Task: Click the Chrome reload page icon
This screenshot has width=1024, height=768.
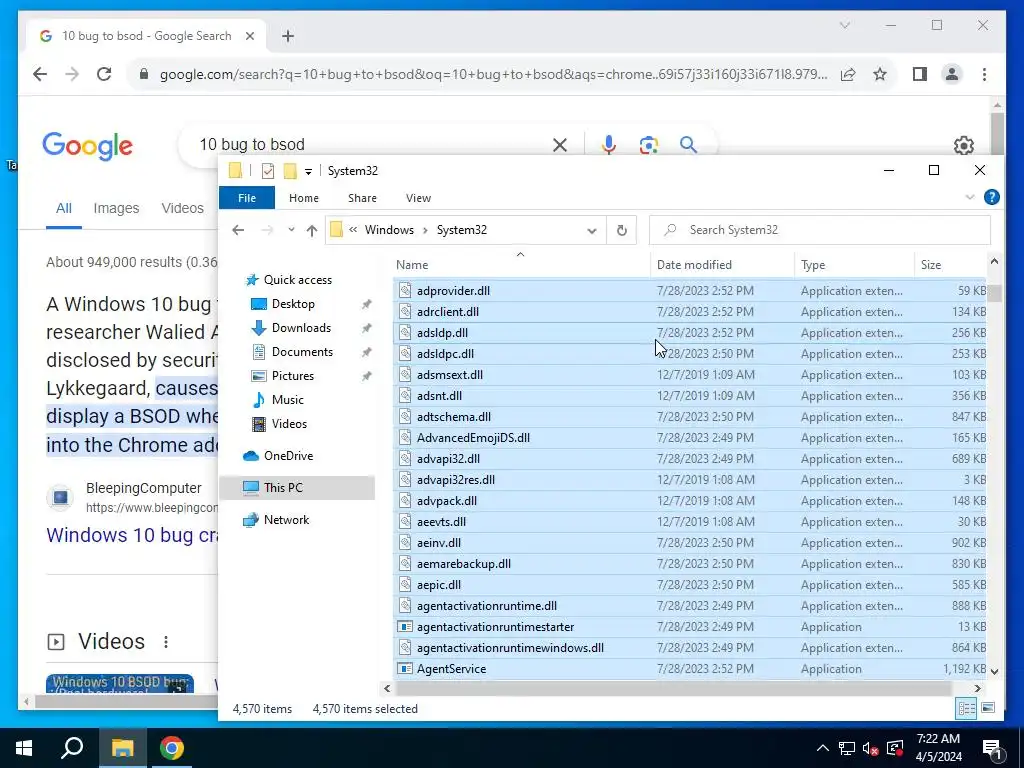Action: tap(104, 74)
